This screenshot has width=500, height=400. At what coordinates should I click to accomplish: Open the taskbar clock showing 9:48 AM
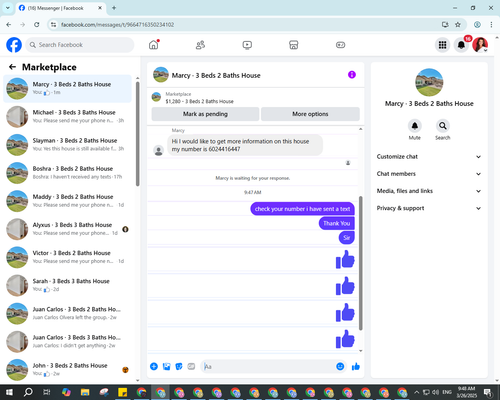tap(466, 392)
